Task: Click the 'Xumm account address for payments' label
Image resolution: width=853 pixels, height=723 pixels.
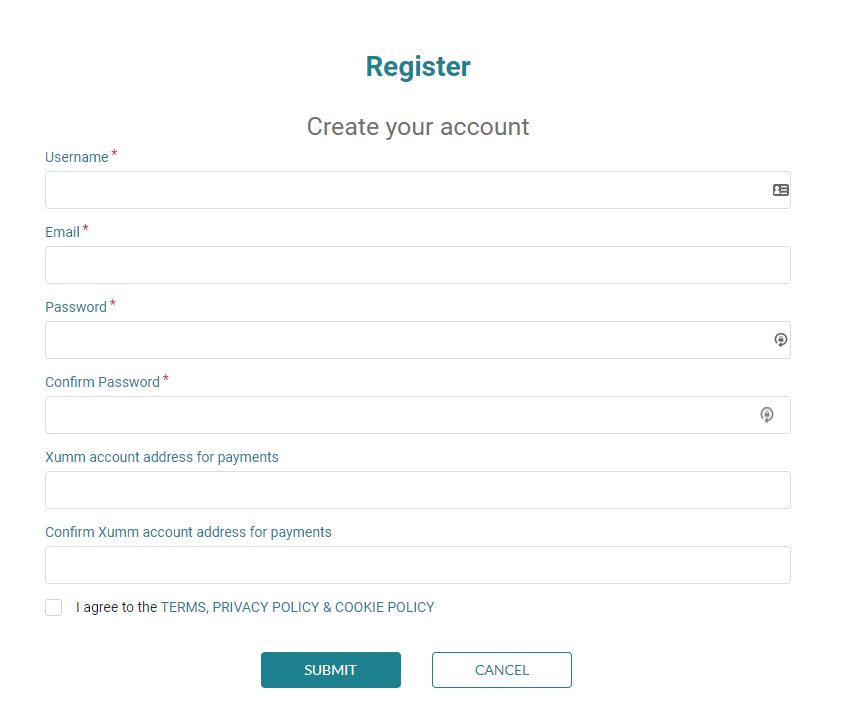Action: coord(162,458)
